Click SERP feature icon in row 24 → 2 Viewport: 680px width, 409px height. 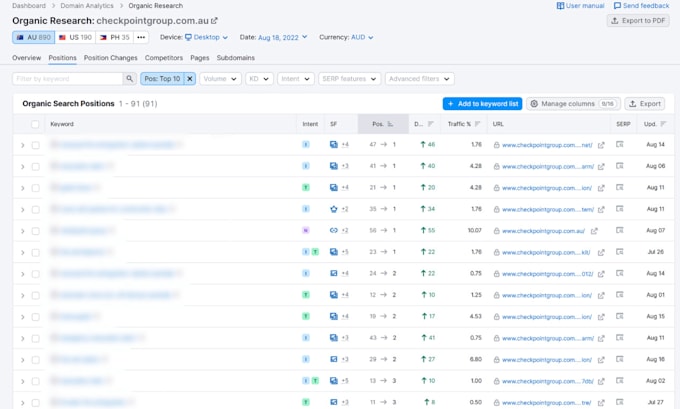[333, 273]
